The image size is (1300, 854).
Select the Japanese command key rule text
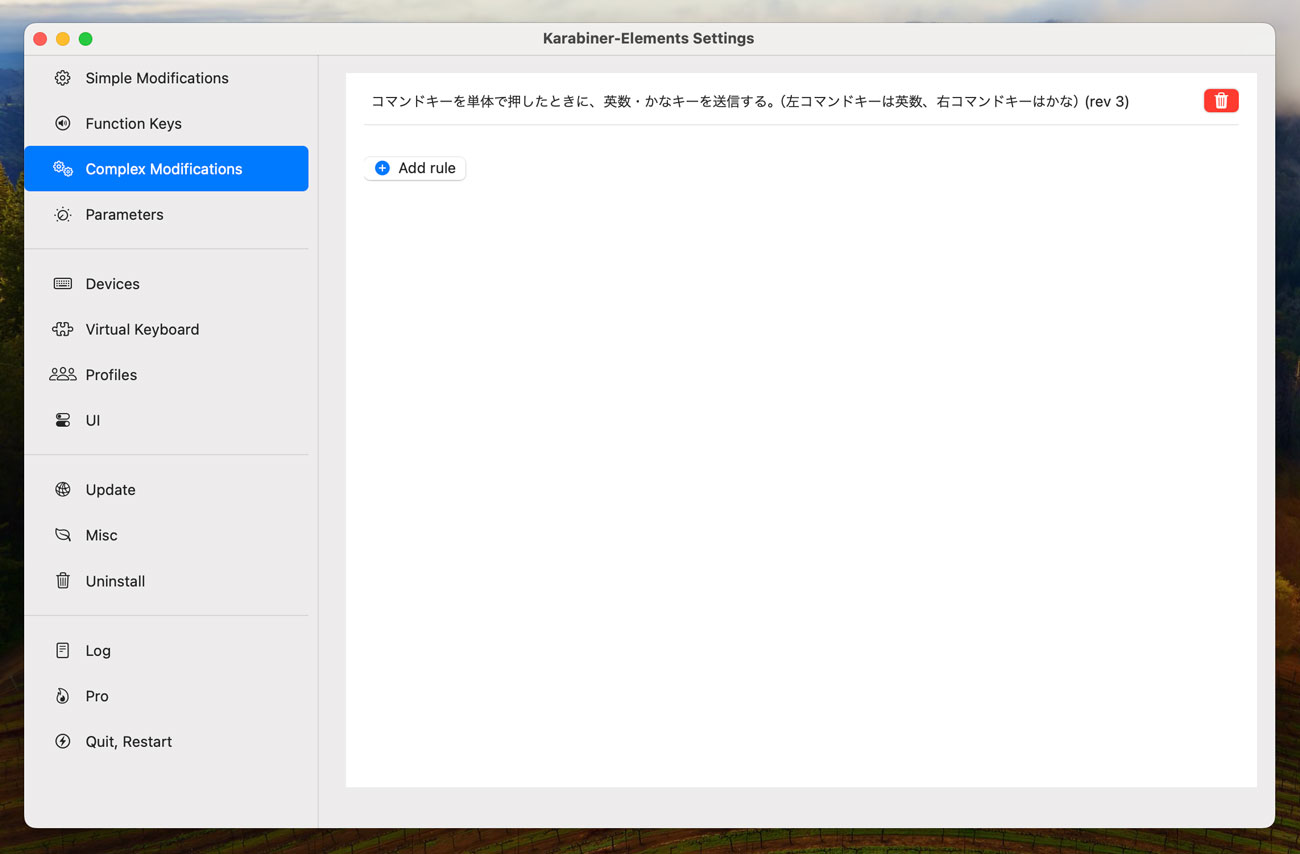pyautogui.click(x=750, y=101)
